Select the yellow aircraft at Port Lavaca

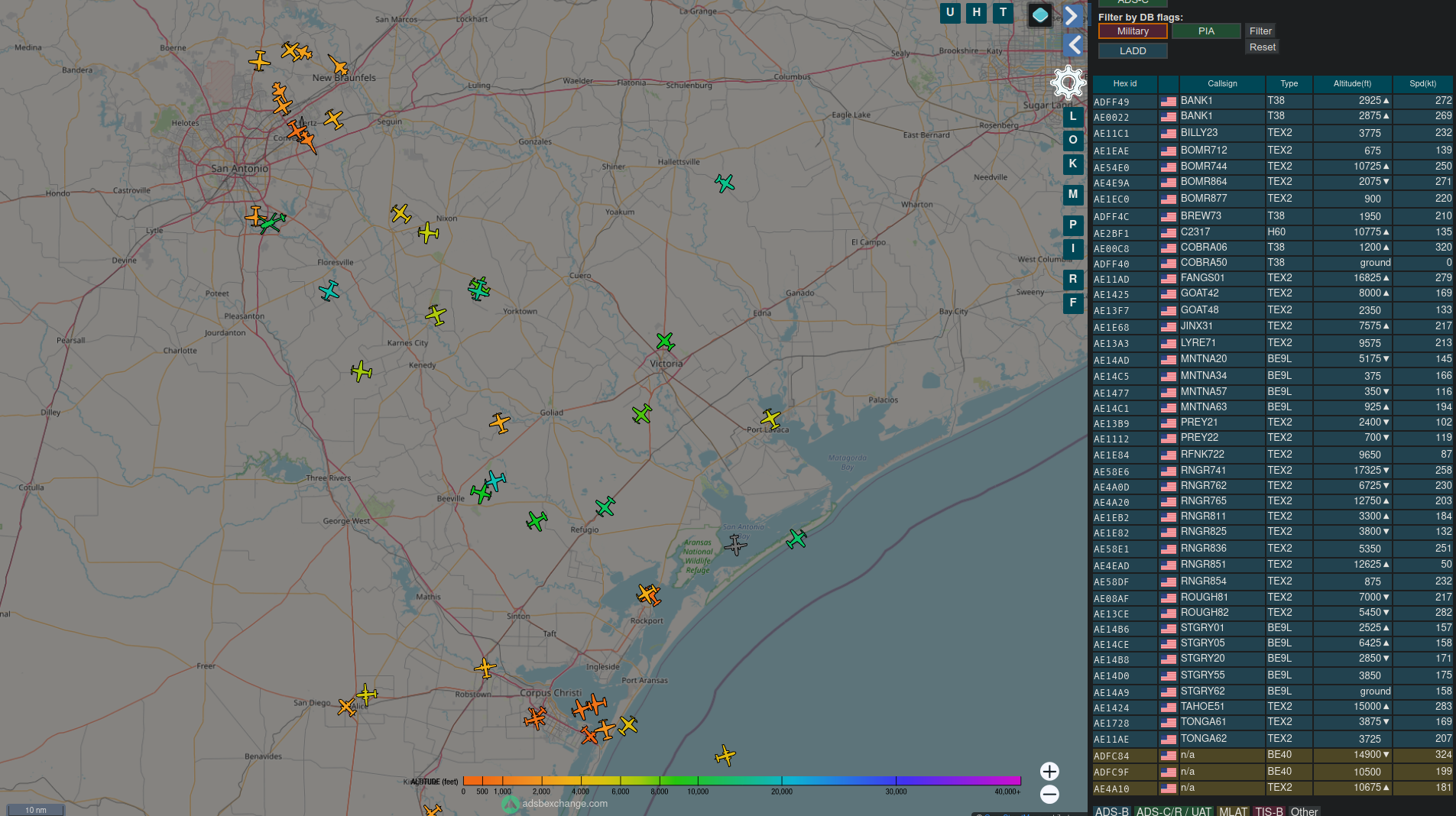pyautogui.click(x=770, y=418)
